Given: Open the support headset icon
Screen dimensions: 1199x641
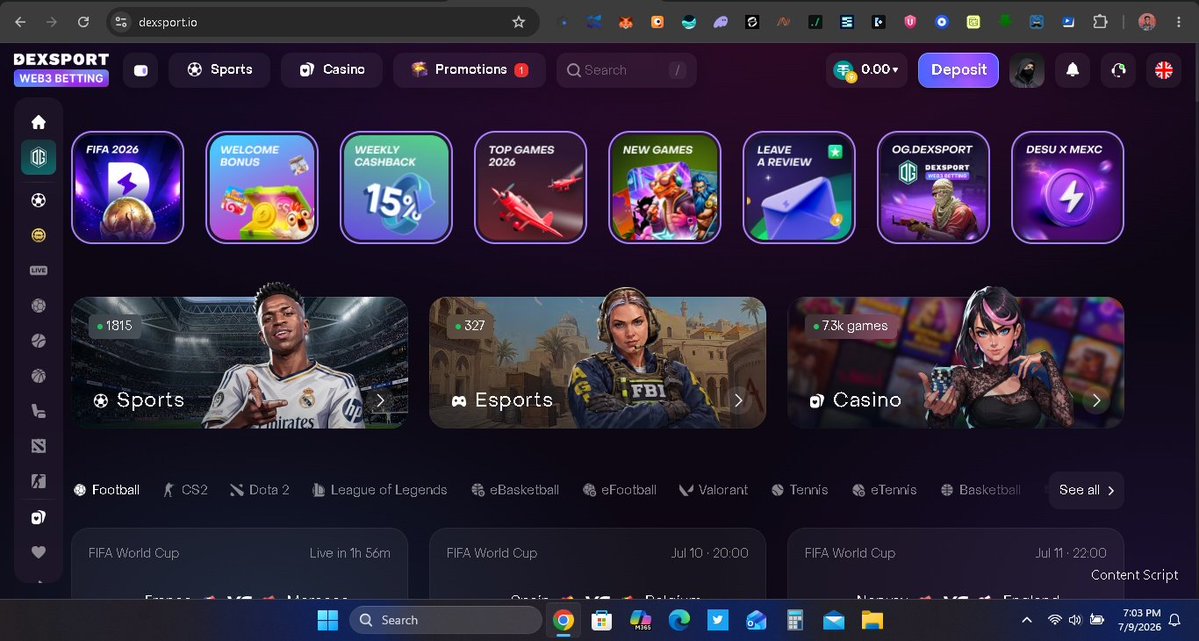Looking at the screenshot, I should [1118, 70].
